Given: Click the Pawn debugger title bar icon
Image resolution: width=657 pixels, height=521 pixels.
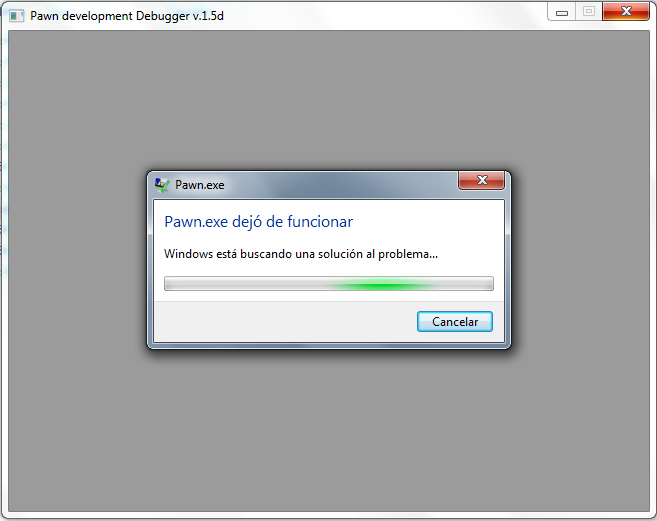Looking at the screenshot, I should [x=16, y=16].
